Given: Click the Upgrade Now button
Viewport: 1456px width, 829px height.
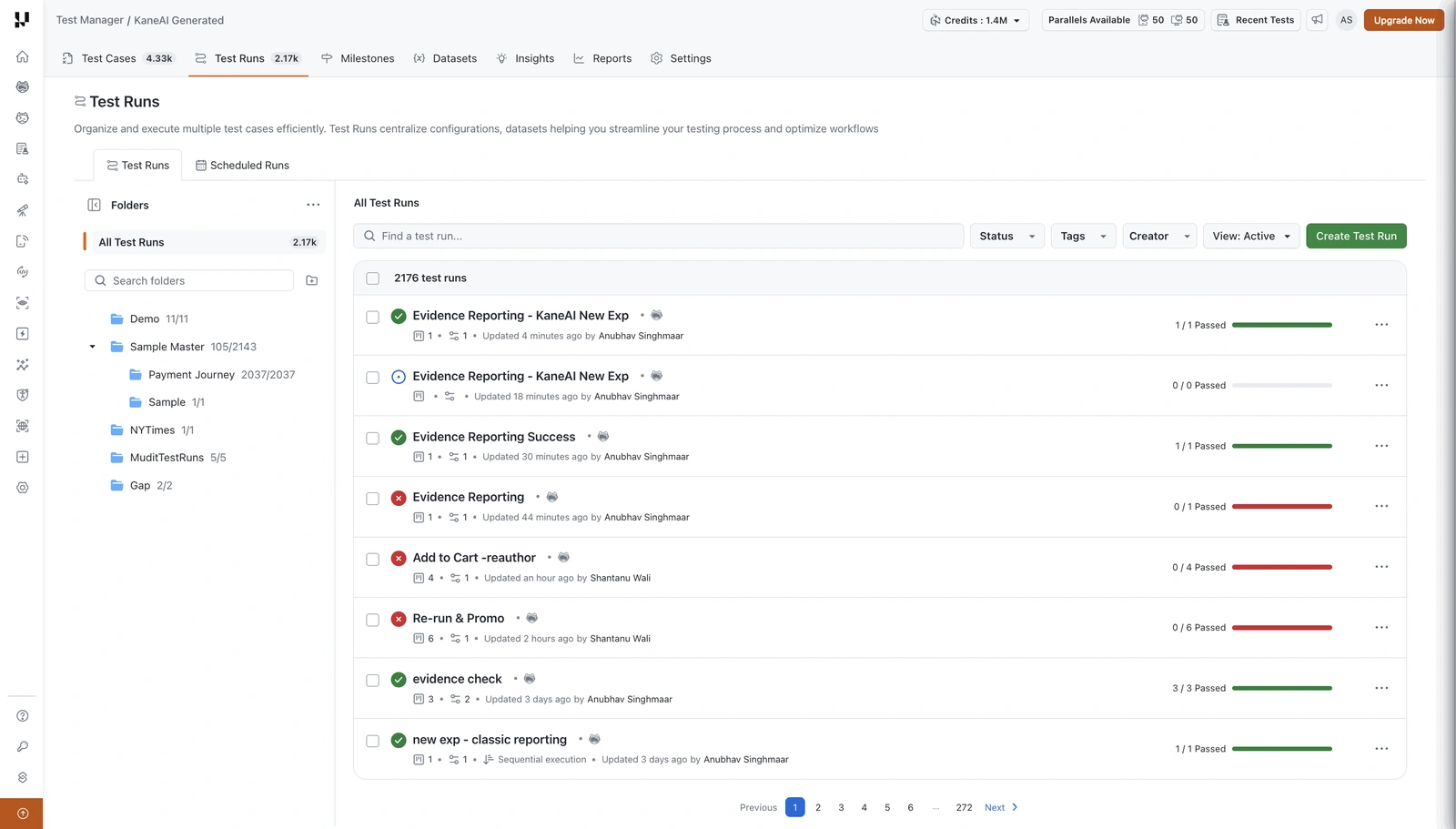Looking at the screenshot, I should 1403,20.
